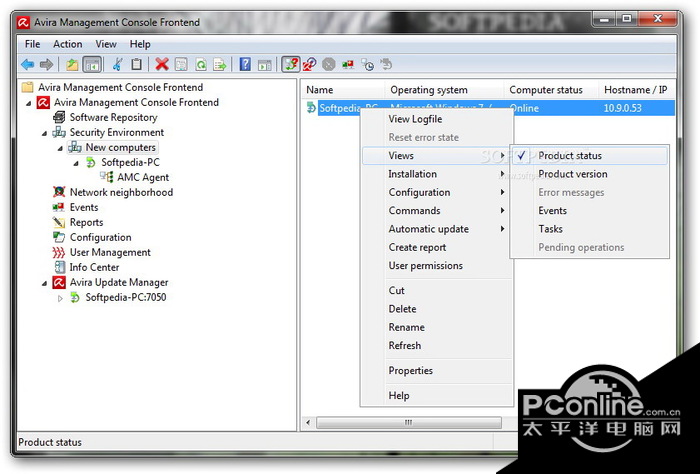Select Product version in Views submenu

[x=589, y=174]
